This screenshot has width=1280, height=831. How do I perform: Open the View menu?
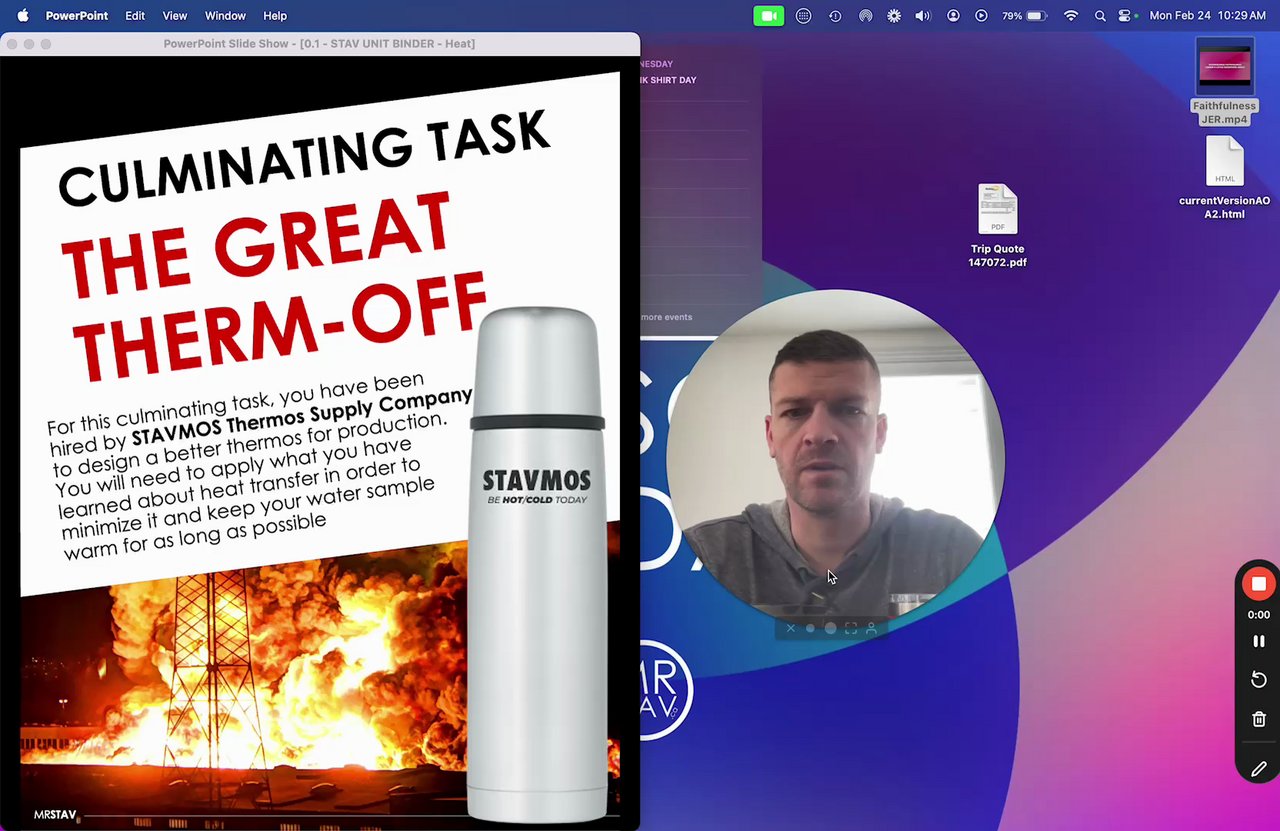[x=175, y=16]
